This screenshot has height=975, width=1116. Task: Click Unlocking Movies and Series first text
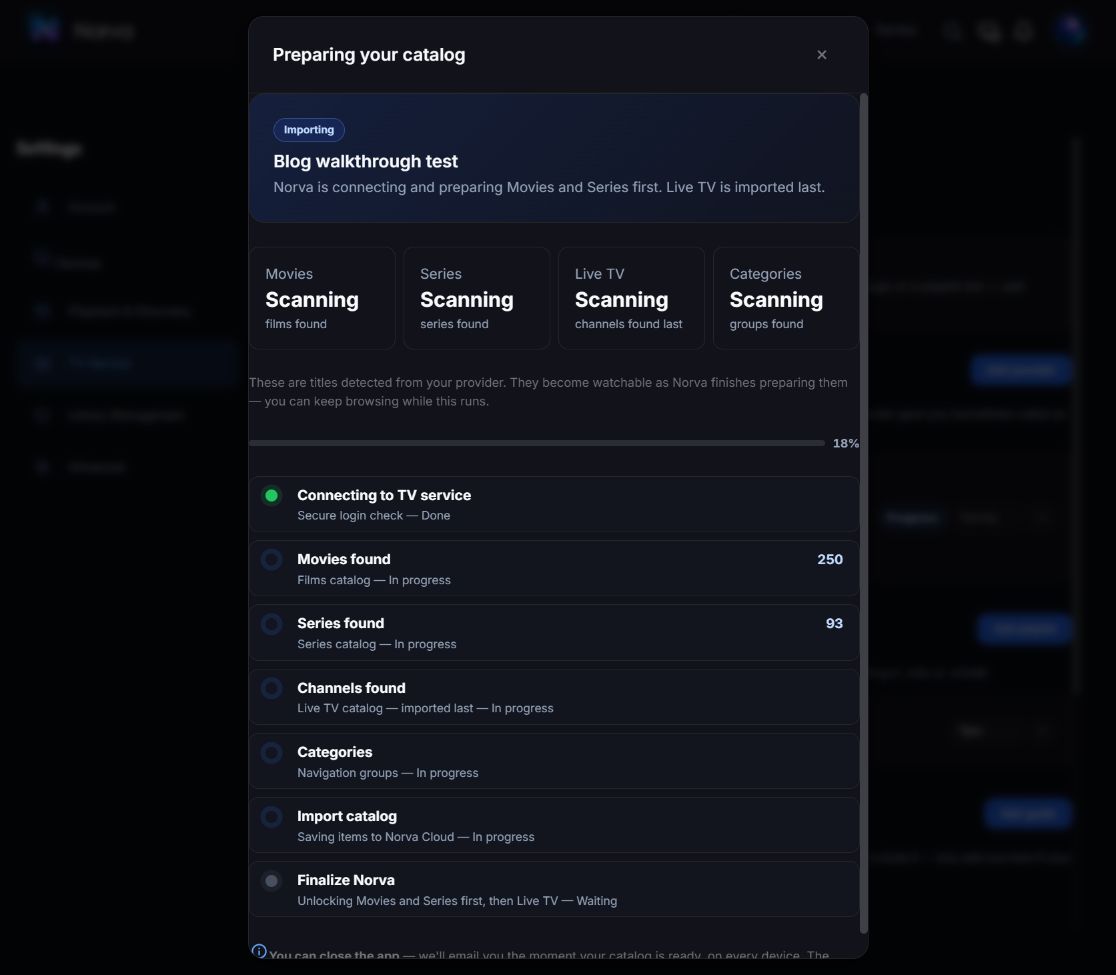457,901
